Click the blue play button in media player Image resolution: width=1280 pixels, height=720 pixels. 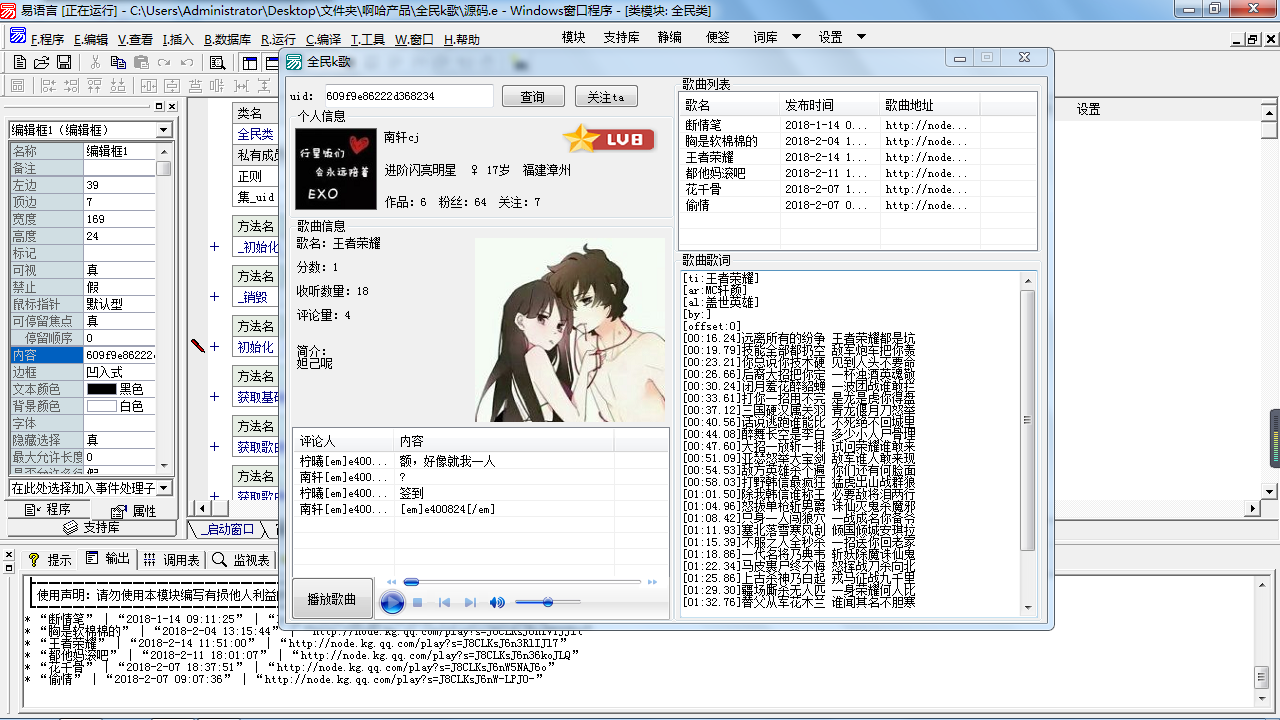[392, 602]
